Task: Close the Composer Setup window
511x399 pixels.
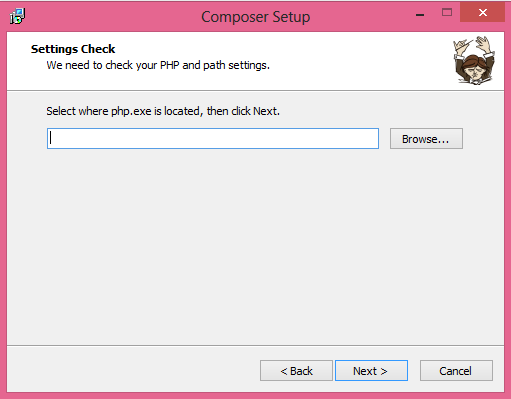Action: coord(482,13)
